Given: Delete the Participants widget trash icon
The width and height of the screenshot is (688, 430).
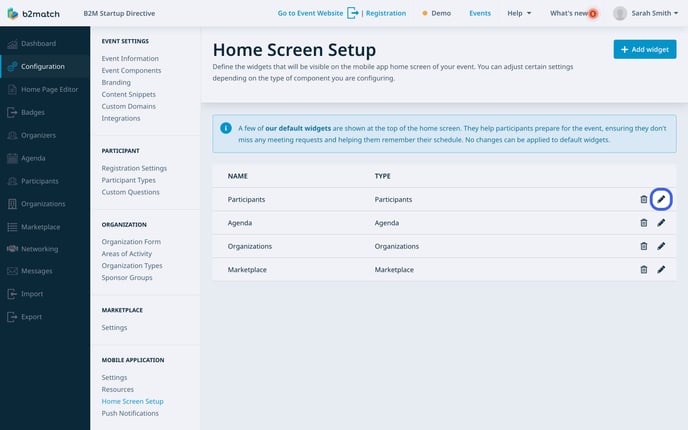Looking at the screenshot, I should (644, 199).
